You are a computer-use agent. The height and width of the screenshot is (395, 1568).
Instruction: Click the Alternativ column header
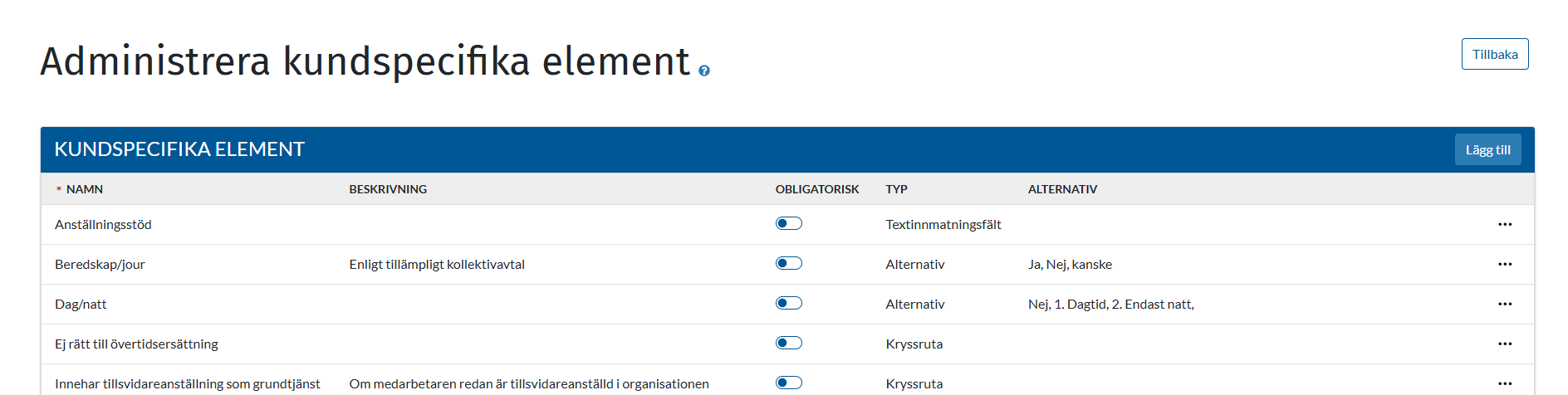coord(1062,189)
